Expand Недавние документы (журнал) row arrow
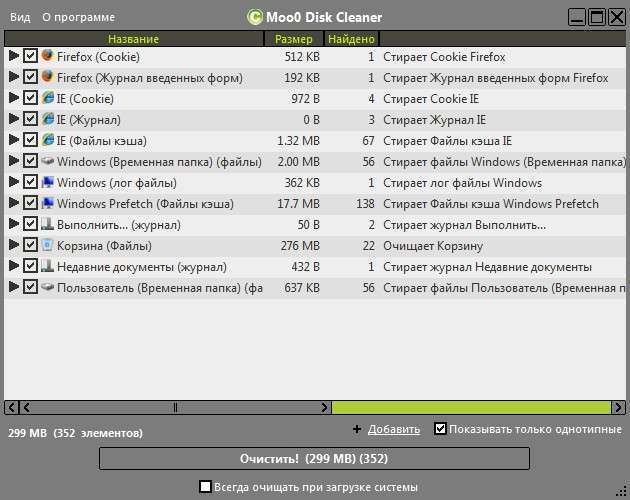This screenshot has height=500, width=630. [14, 266]
